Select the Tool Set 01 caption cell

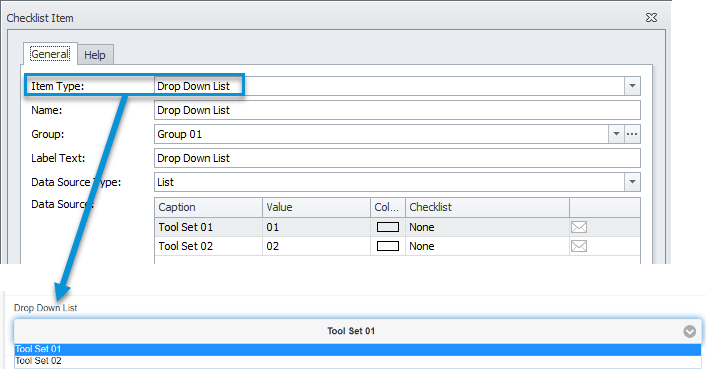point(208,227)
